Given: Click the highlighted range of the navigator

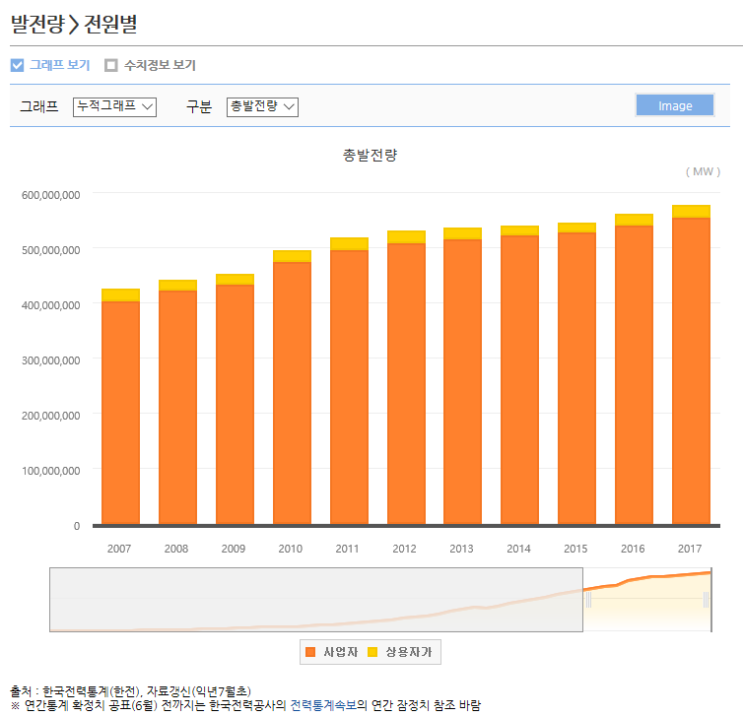Looking at the screenshot, I should click(647, 599).
